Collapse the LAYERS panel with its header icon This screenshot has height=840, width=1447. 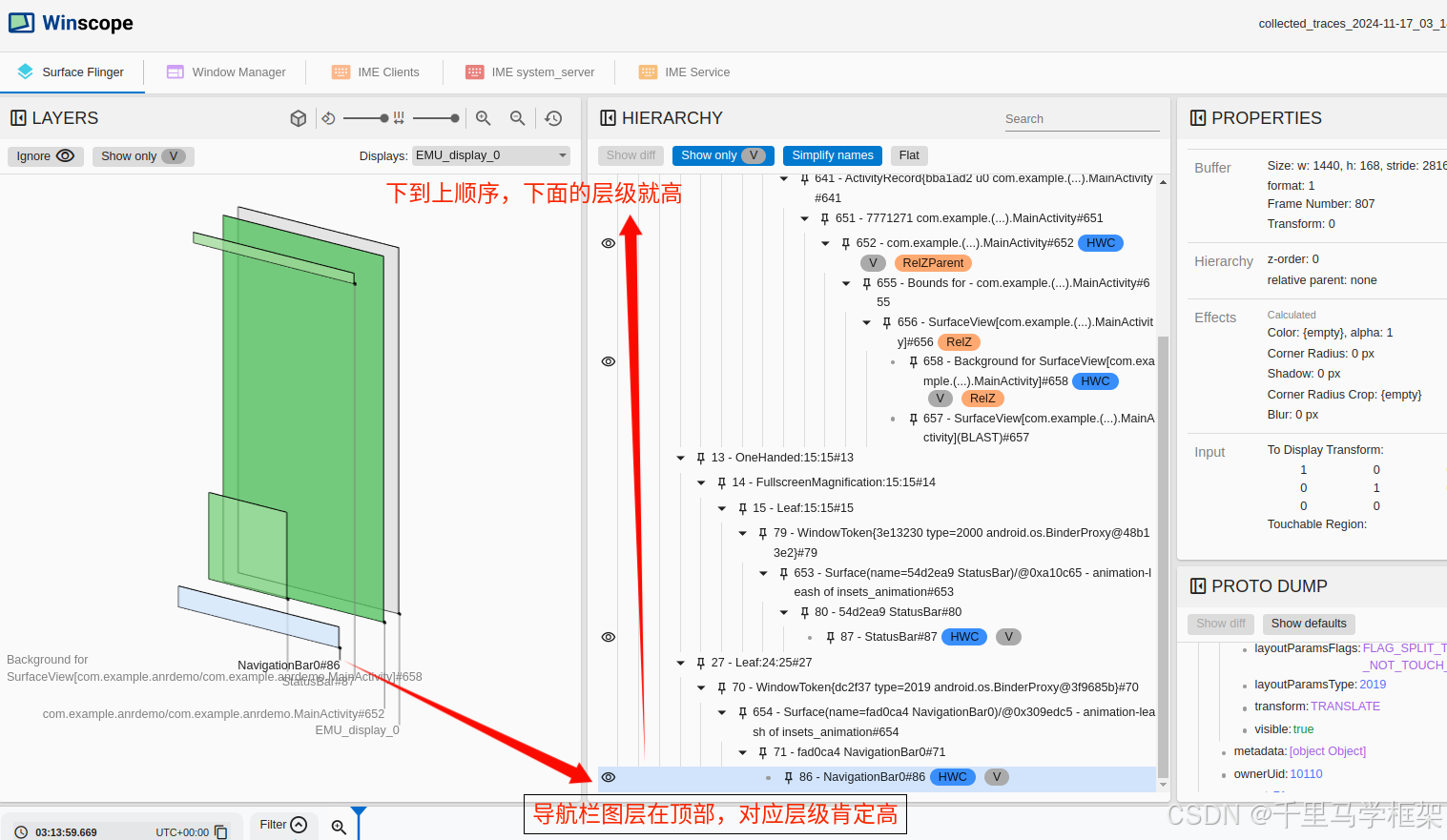click(18, 118)
